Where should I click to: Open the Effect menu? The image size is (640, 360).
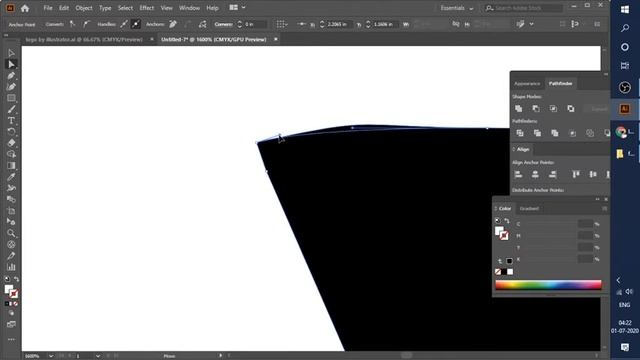(x=147, y=8)
